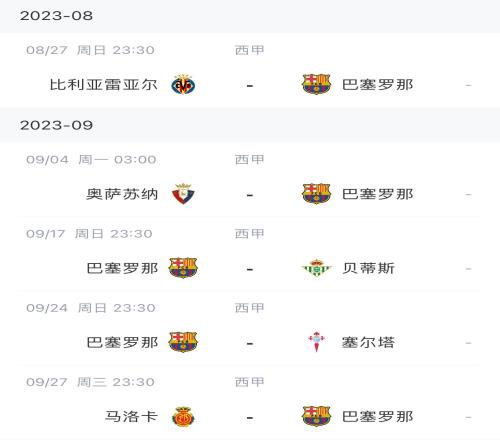Click 西甲 league label for 09/24 match
The width and height of the screenshot is (500, 440).
click(250, 308)
